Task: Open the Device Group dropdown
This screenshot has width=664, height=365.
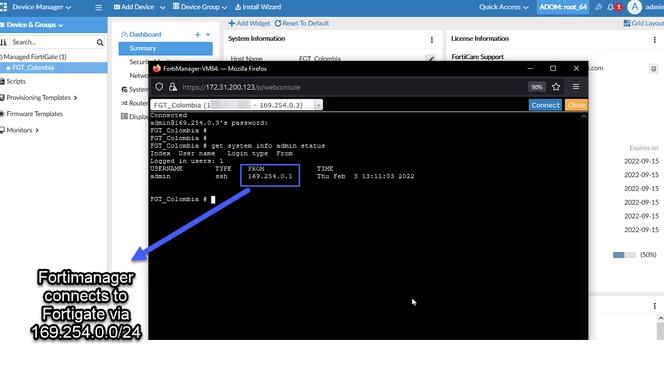Action: pyautogui.click(x=200, y=7)
